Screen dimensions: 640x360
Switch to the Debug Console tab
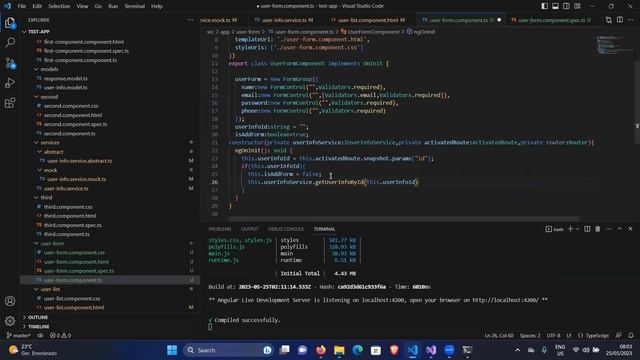coord(286,229)
